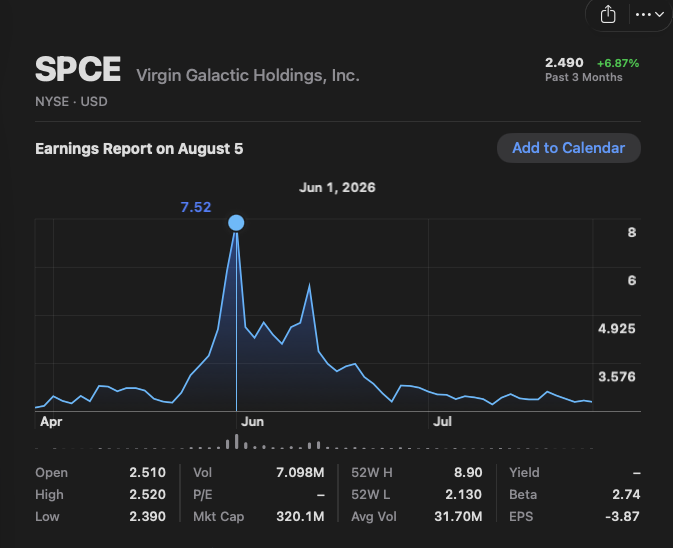The image size is (673, 548).
Task: Open the ellipsis more-options dropdown
Action: click(x=650, y=15)
